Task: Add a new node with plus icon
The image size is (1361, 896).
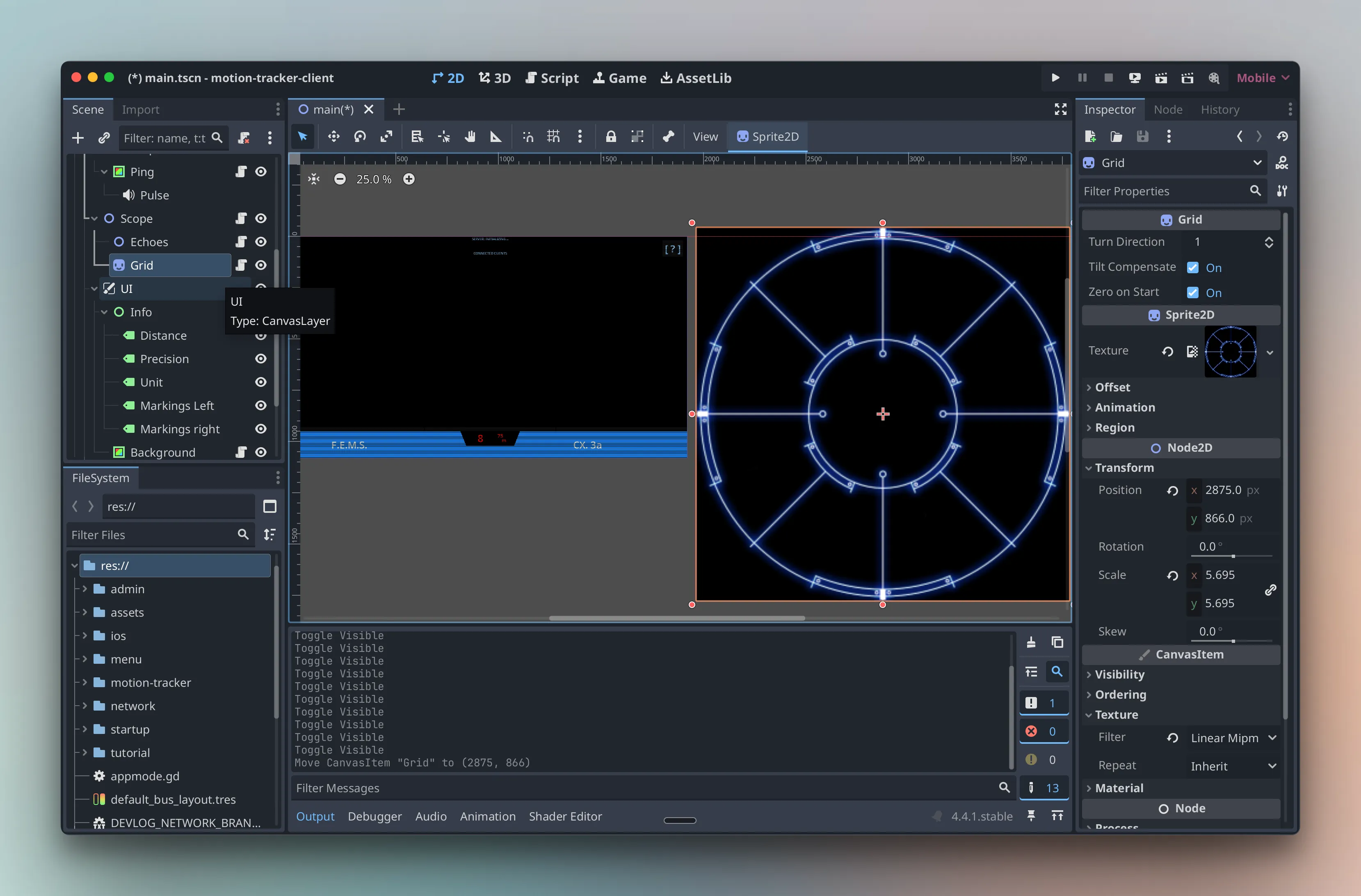Action: pos(78,138)
